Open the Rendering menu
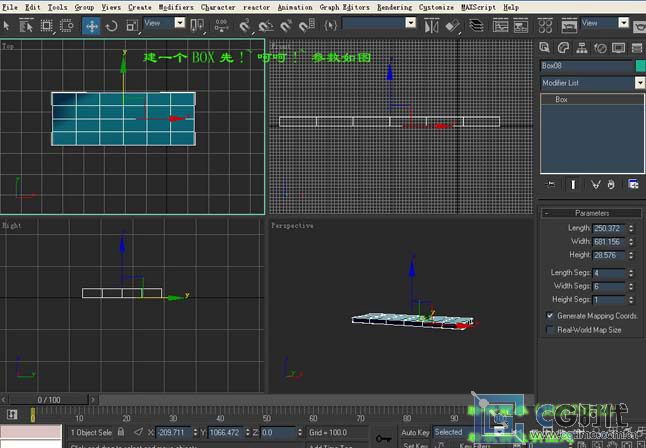This screenshot has width=646, height=448. pyautogui.click(x=394, y=7)
